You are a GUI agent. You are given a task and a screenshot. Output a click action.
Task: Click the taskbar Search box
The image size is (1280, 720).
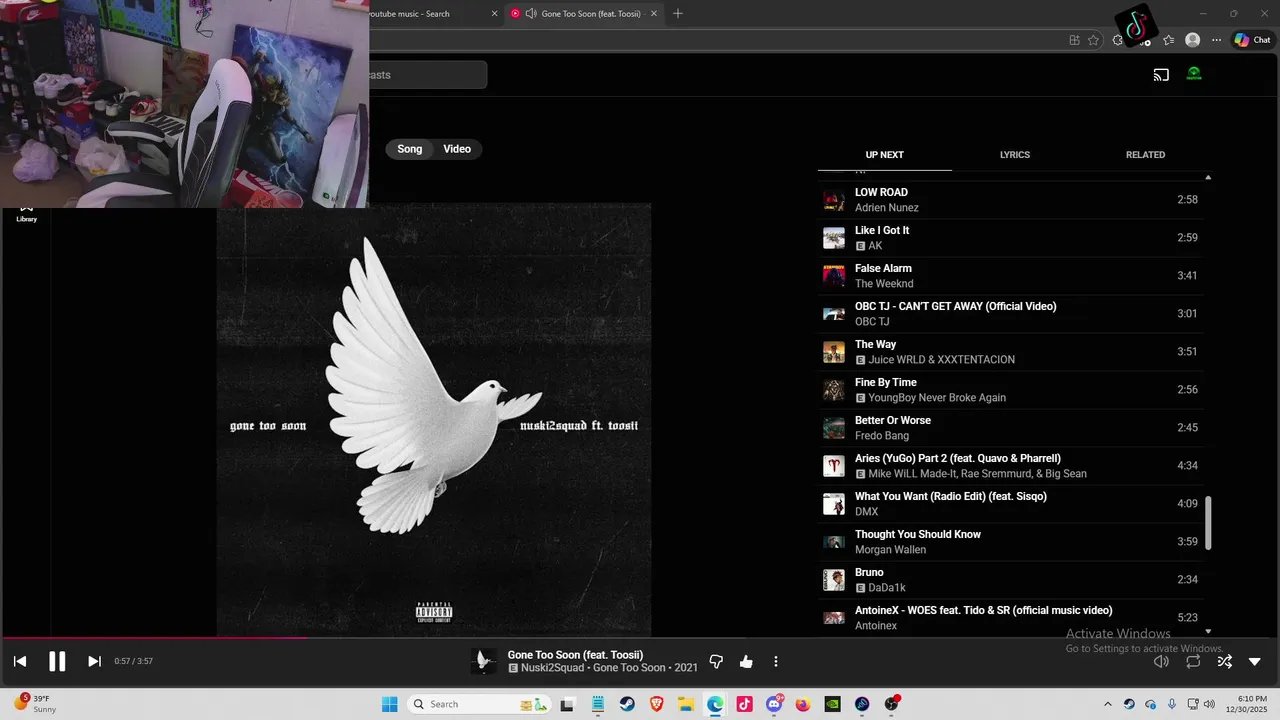click(480, 704)
